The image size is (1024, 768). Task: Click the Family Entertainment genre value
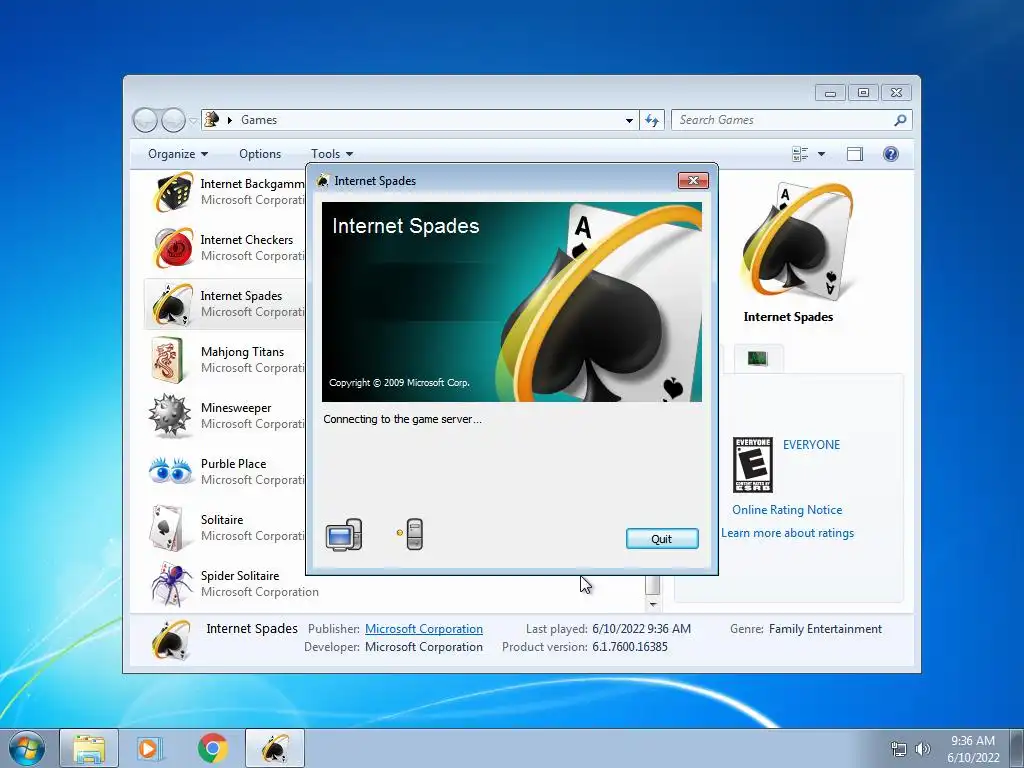(x=825, y=629)
